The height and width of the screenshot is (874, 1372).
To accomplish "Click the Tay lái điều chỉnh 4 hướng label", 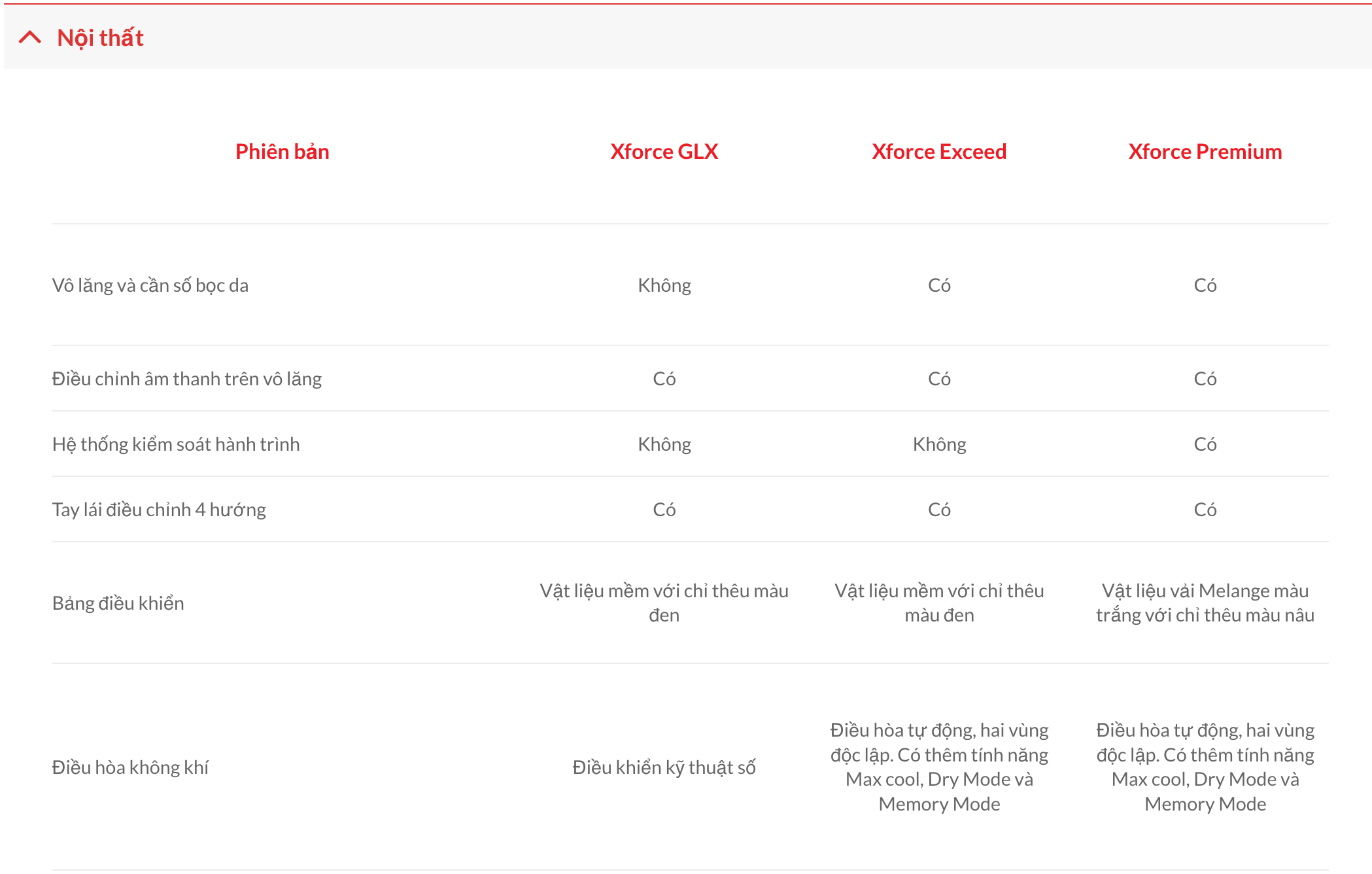I will [x=159, y=510].
